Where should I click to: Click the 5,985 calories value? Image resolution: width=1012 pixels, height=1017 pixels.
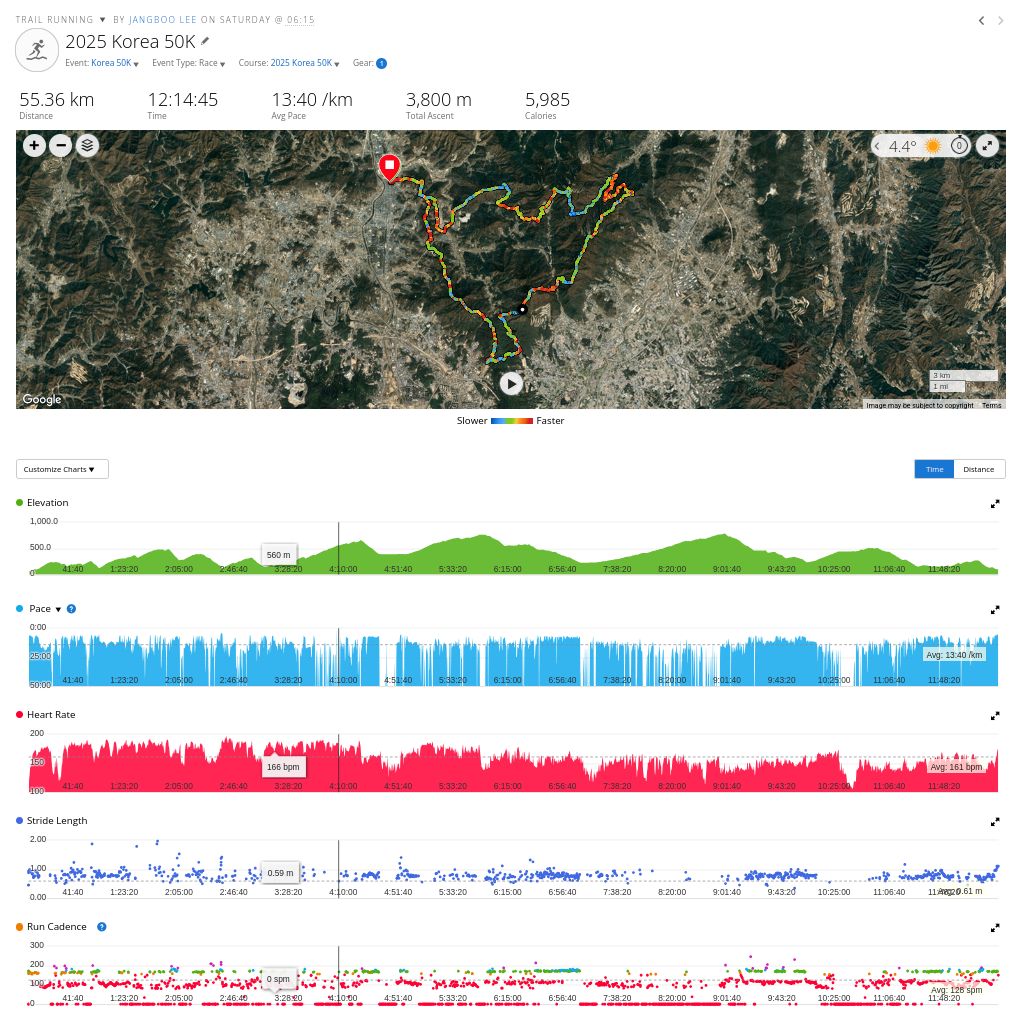click(548, 100)
